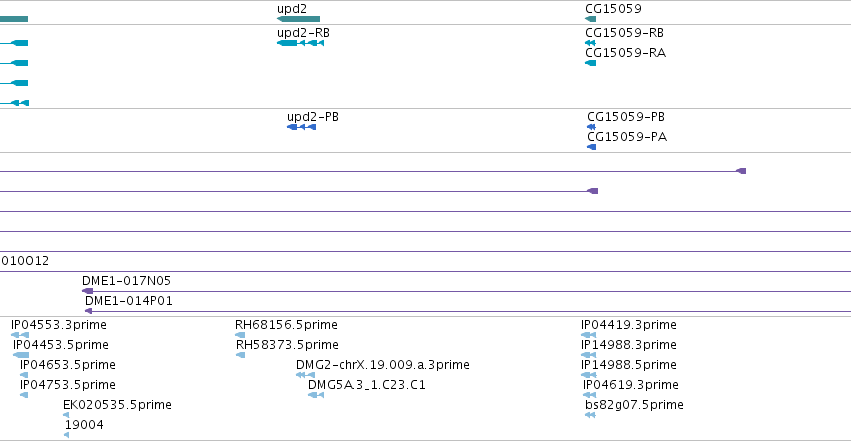The height and width of the screenshot is (441, 851).
Task: Click the CG15059 gene label
Action: tap(613, 9)
